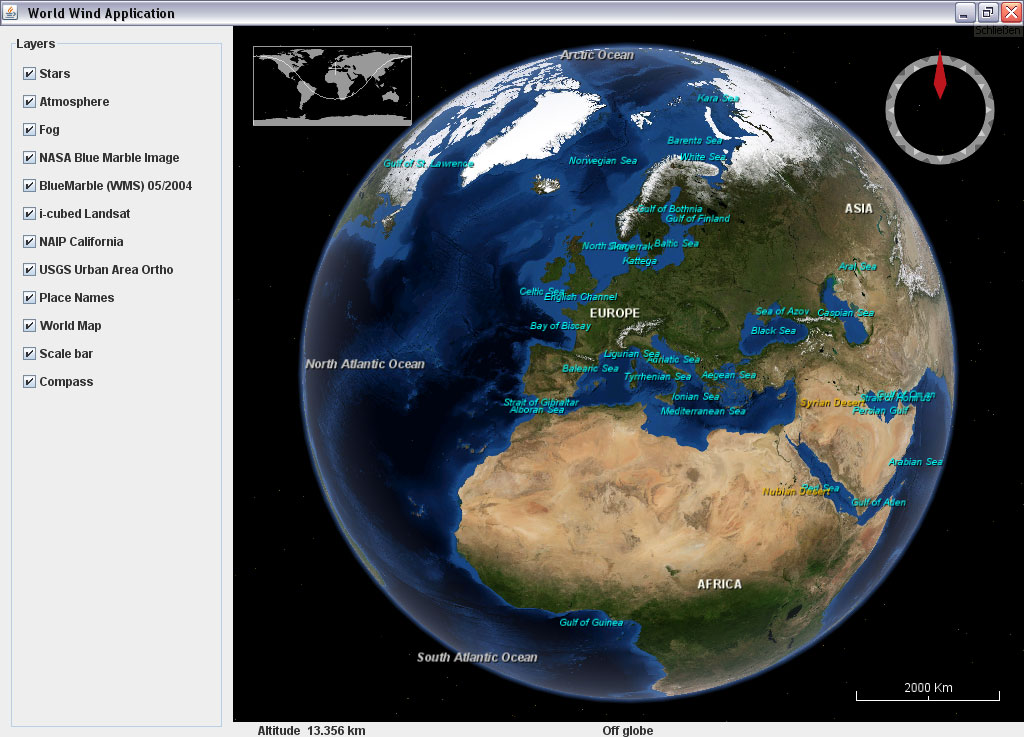Click the Tyrrhenian Sea label
The width and height of the screenshot is (1024, 737).
658,377
